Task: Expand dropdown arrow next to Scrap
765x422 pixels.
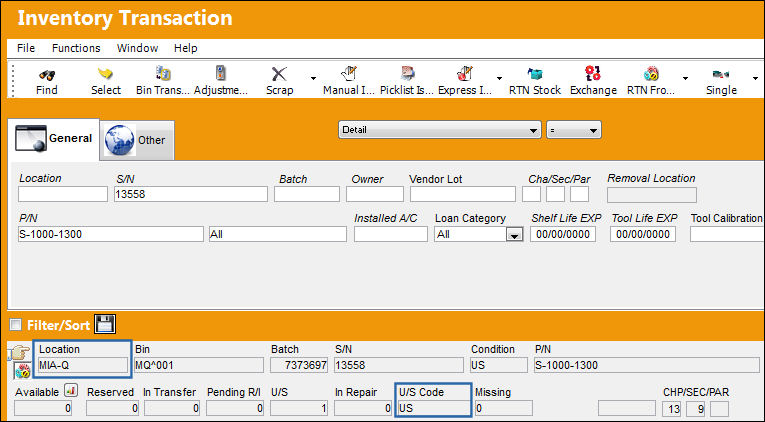Action: [x=313, y=78]
